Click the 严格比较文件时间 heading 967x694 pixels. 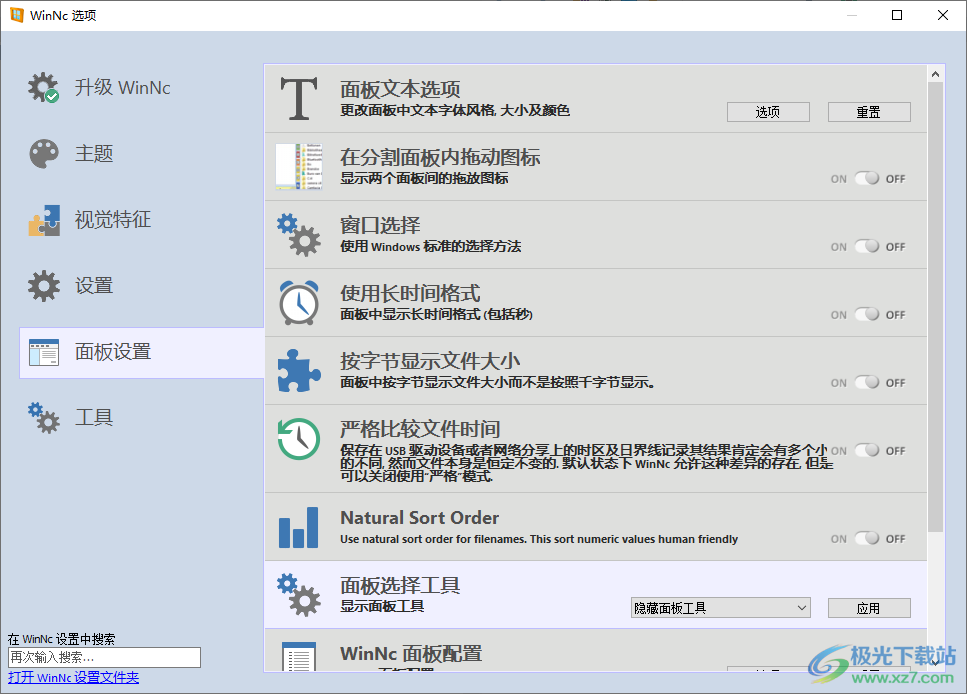pyautogui.click(x=420, y=429)
